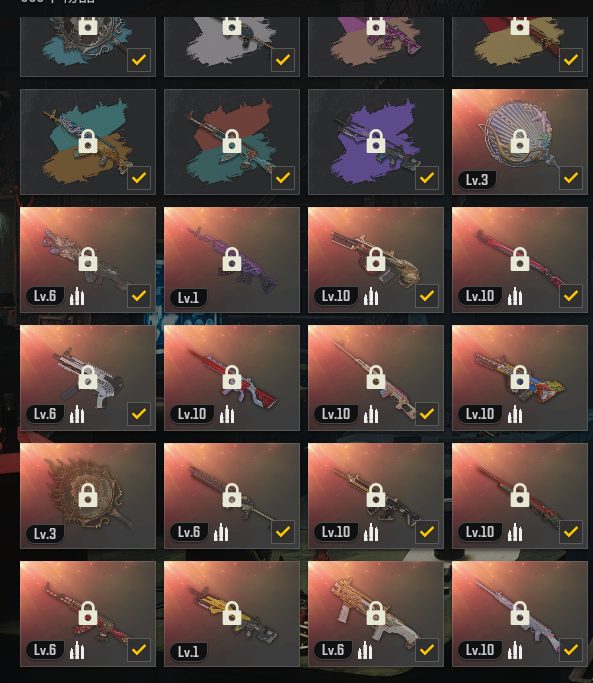Click Lv.1 badge on purple rifle
The height and width of the screenshot is (683, 593).
click(189, 298)
